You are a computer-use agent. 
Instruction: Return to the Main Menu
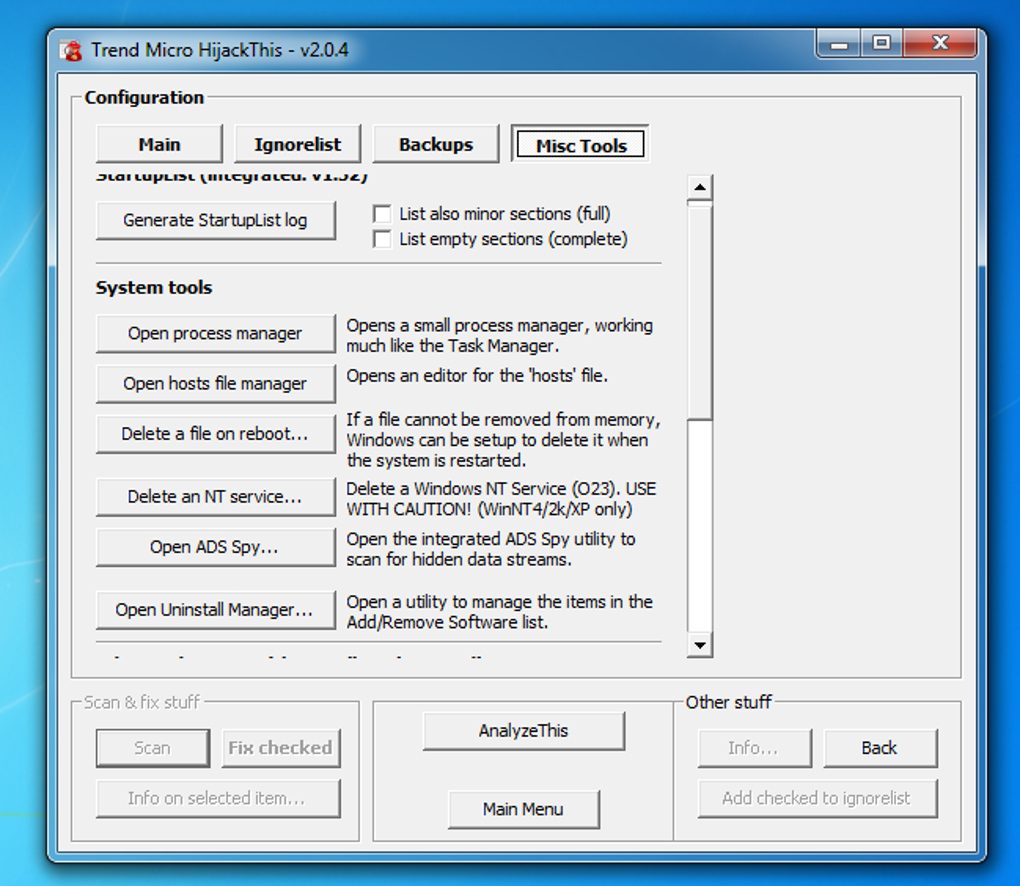click(524, 809)
